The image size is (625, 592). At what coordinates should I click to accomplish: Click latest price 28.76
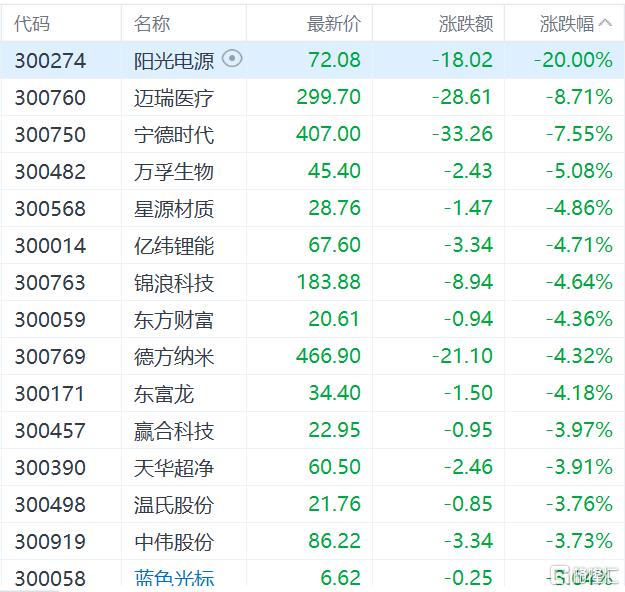tap(334, 208)
